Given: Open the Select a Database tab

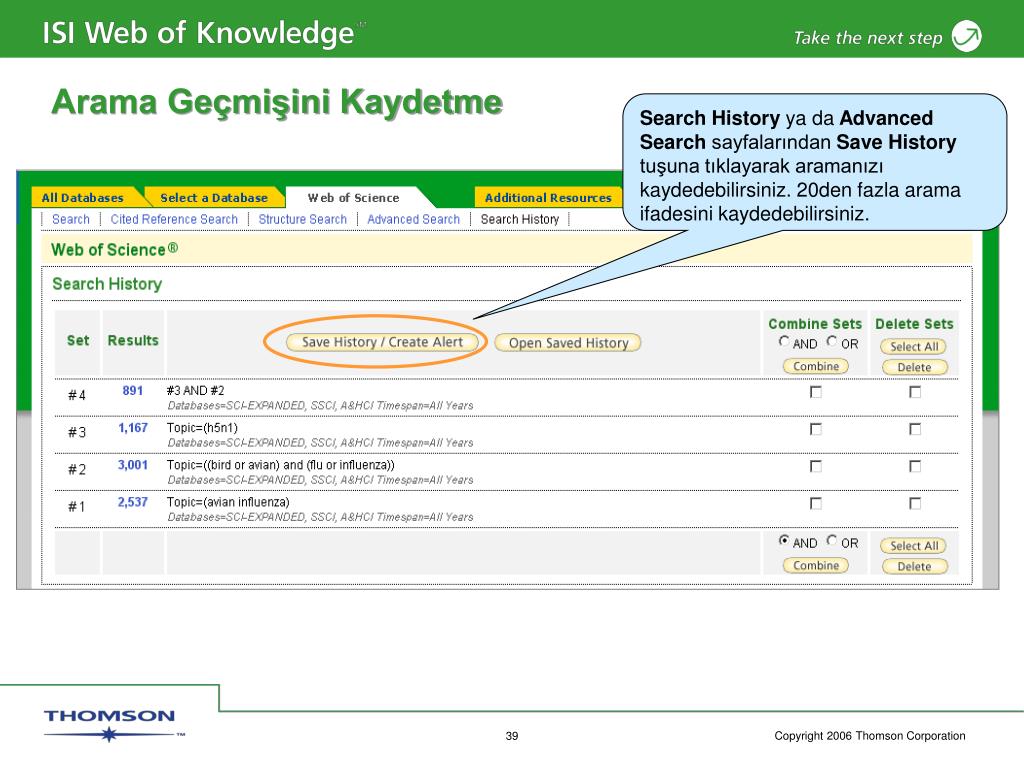Looking at the screenshot, I should [214, 197].
